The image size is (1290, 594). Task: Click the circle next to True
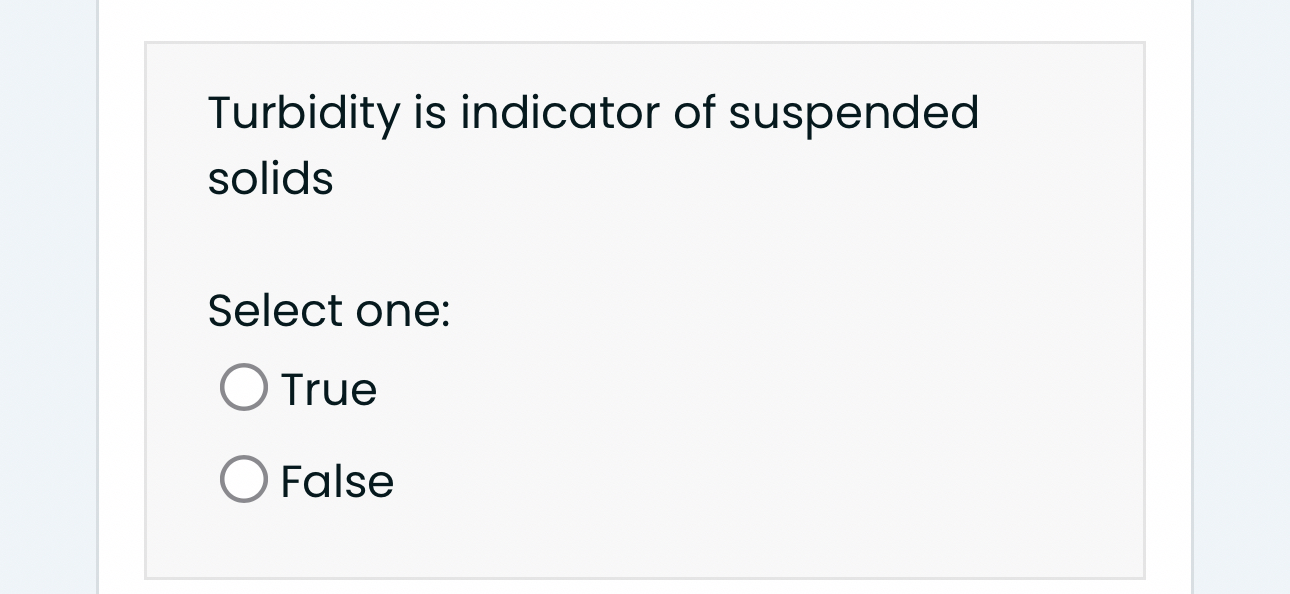tap(243, 386)
